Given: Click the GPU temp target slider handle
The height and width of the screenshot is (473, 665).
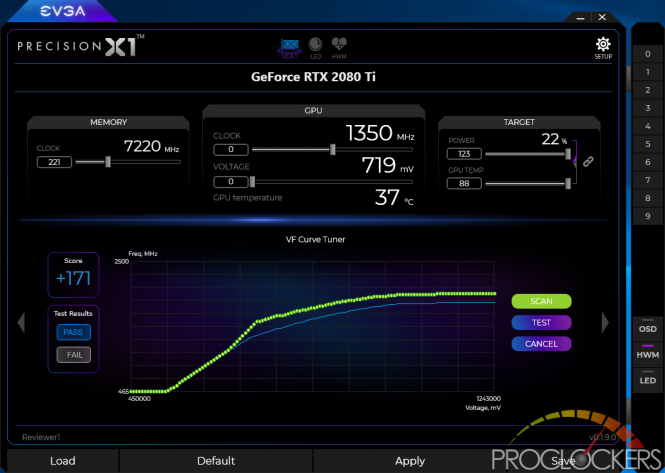Looking at the screenshot, I should click(568, 184).
